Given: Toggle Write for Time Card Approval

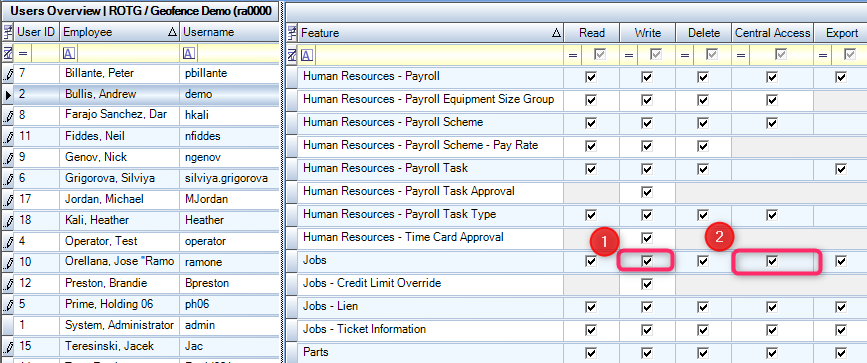Looking at the screenshot, I should pyautogui.click(x=647, y=237).
